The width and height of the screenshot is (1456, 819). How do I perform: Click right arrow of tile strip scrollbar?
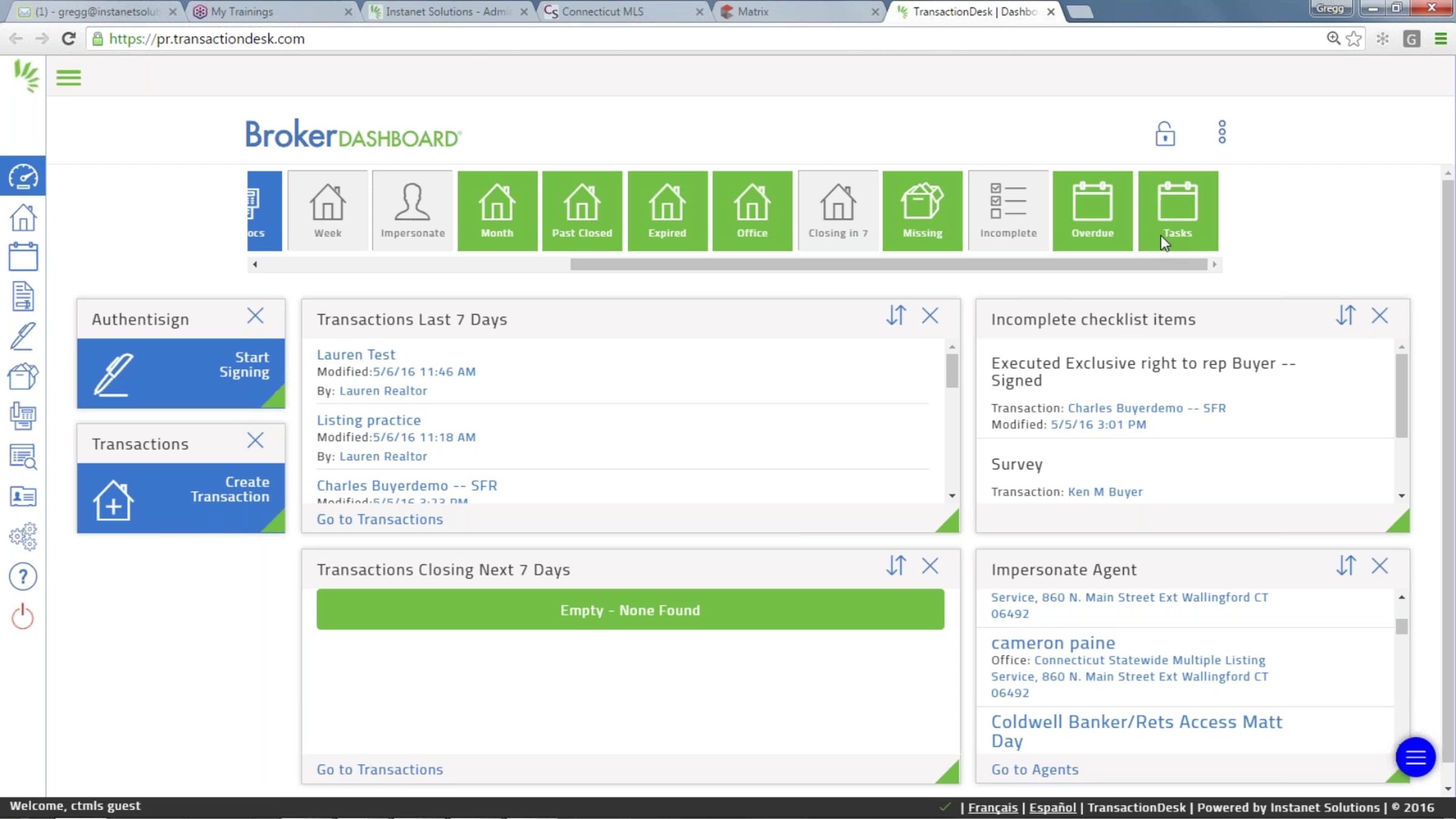pos(1215,265)
